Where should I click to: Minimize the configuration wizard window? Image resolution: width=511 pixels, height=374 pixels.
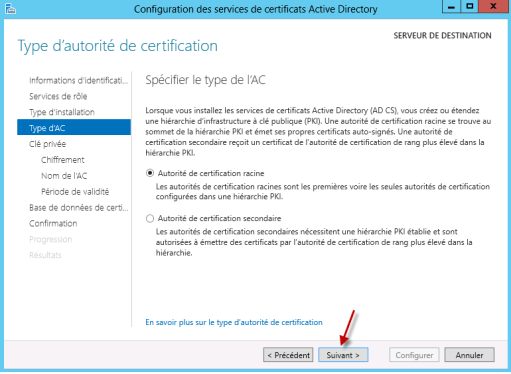451,7
